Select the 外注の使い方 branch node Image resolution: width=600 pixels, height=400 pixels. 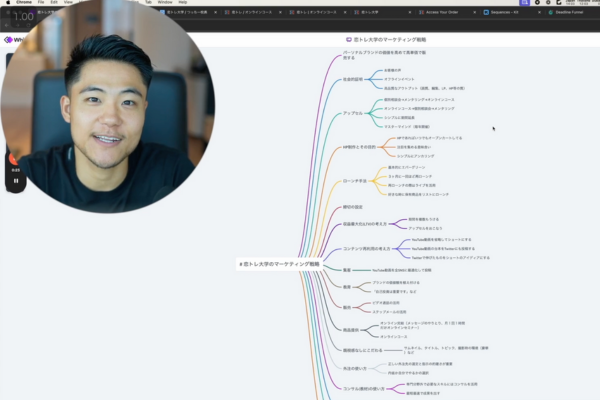tap(355, 369)
